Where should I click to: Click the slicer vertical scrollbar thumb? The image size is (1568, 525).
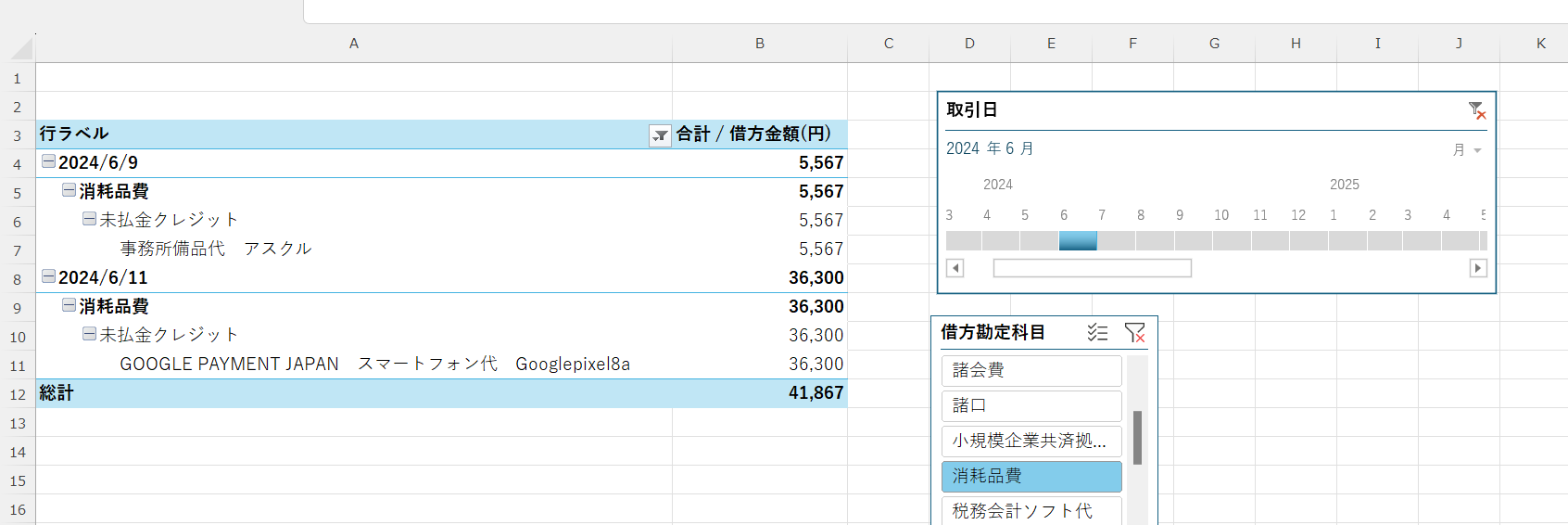pyautogui.click(x=1137, y=437)
